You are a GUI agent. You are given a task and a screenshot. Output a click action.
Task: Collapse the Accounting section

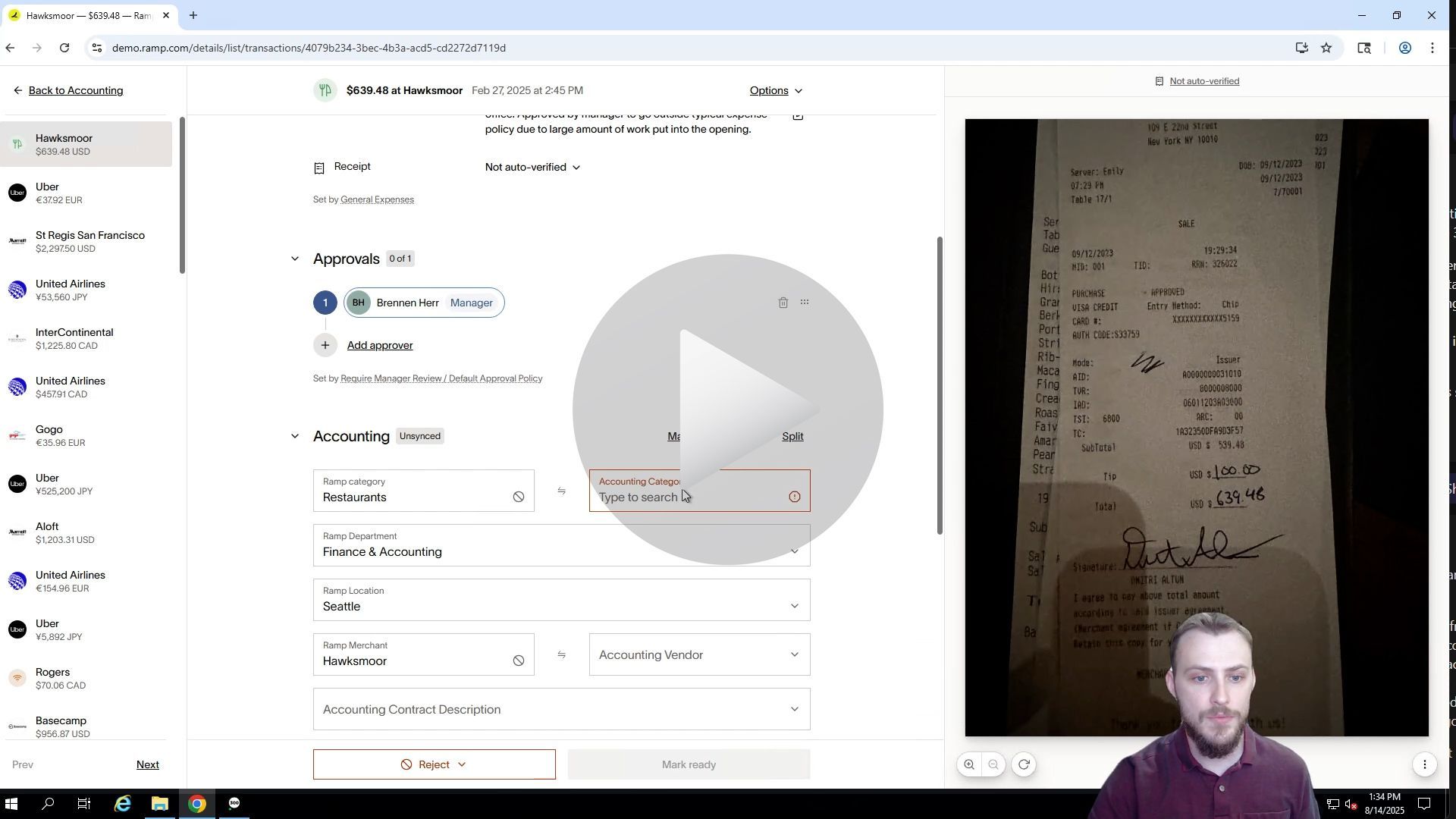coord(295,436)
